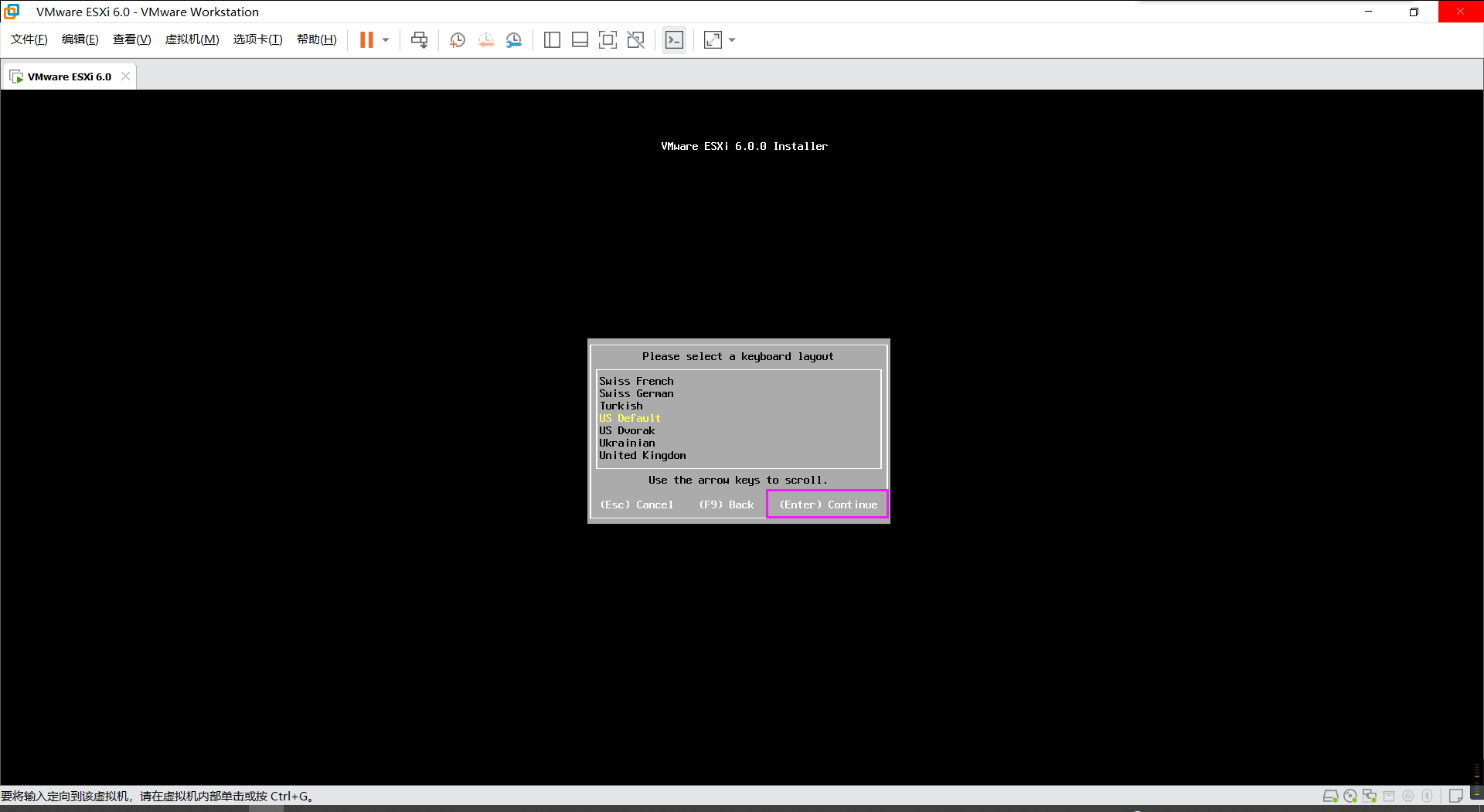Expand the stretch display dropdown arrow
This screenshot has height=812, width=1484.
(x=732, y=40)
